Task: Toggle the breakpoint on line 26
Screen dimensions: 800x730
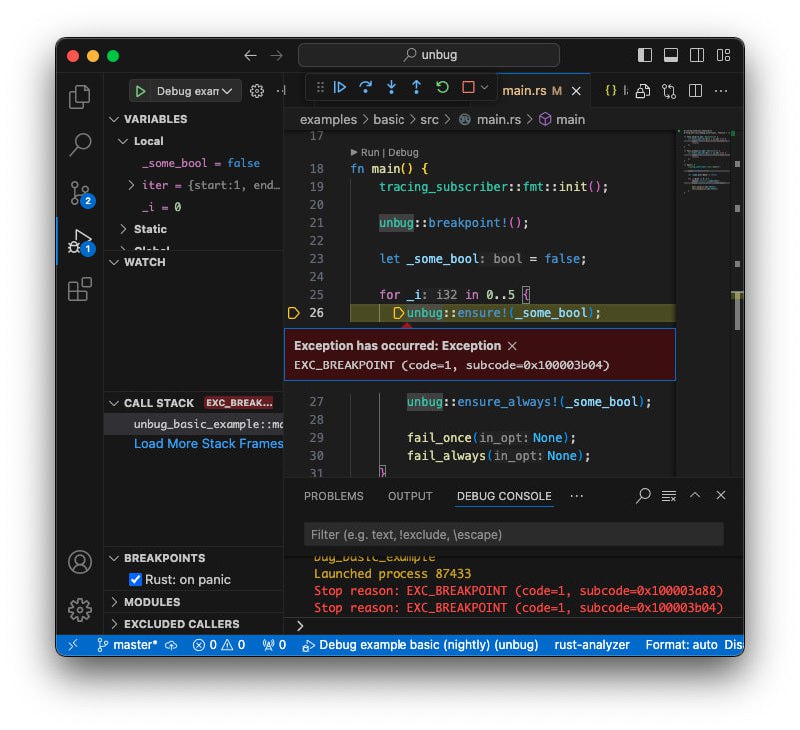Action: point(293,312)
